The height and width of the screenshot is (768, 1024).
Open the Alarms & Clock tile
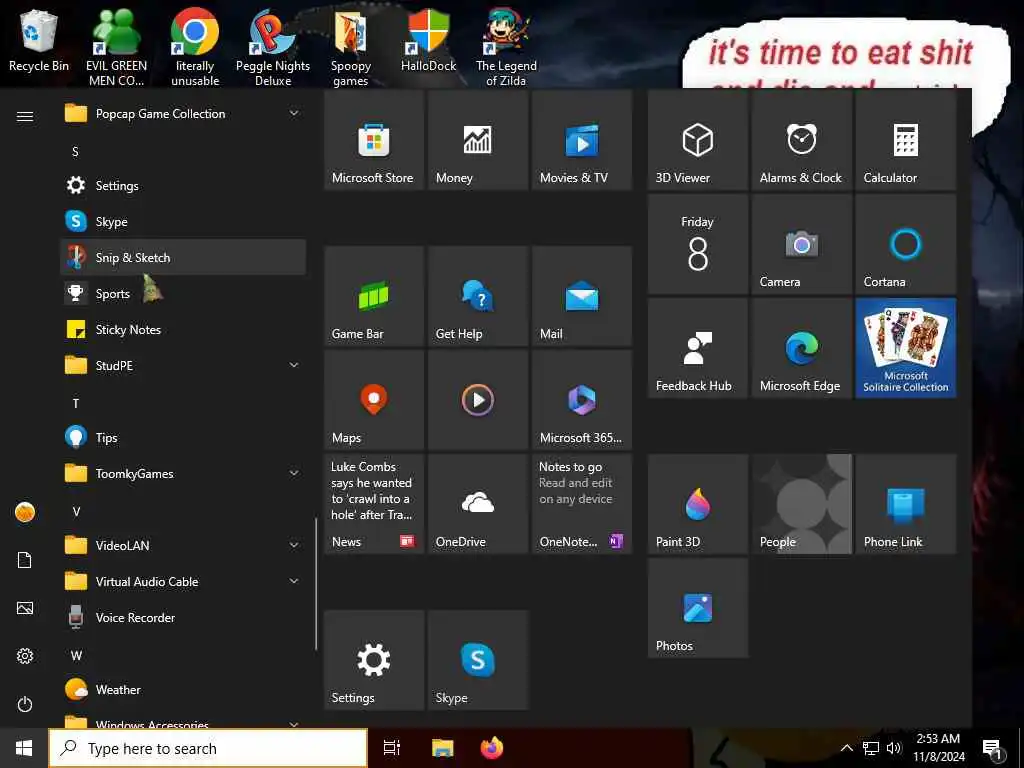[x=801, y=140]
